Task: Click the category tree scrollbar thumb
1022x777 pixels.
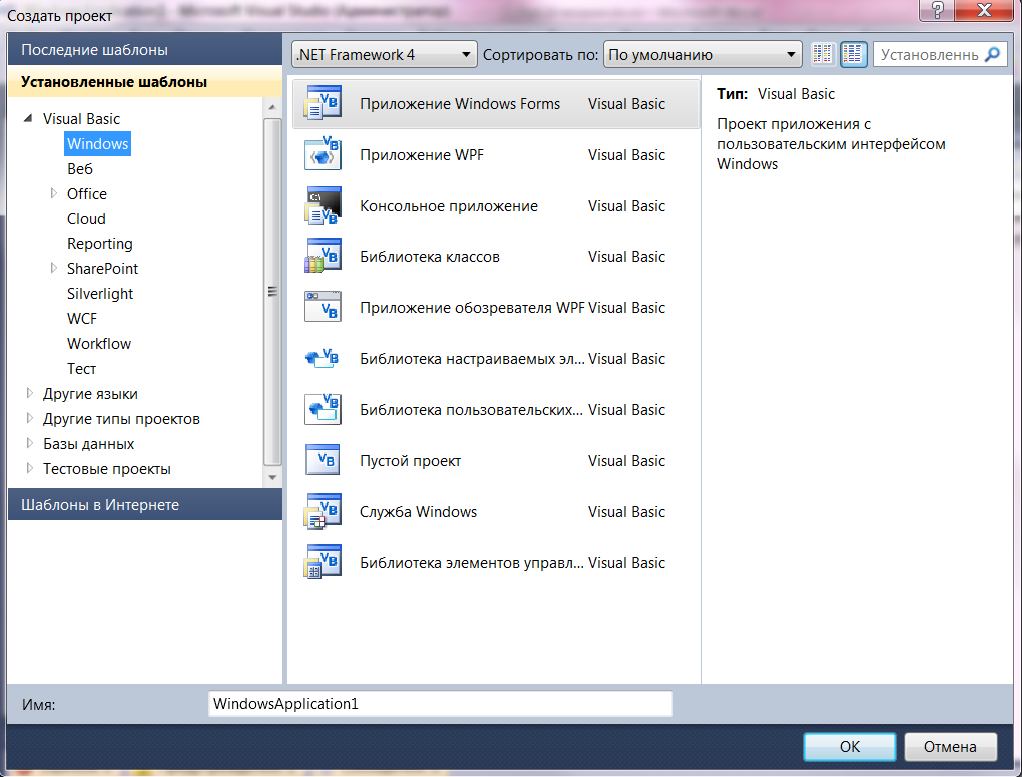Action: pyautogui.click(x=272, y=292)
